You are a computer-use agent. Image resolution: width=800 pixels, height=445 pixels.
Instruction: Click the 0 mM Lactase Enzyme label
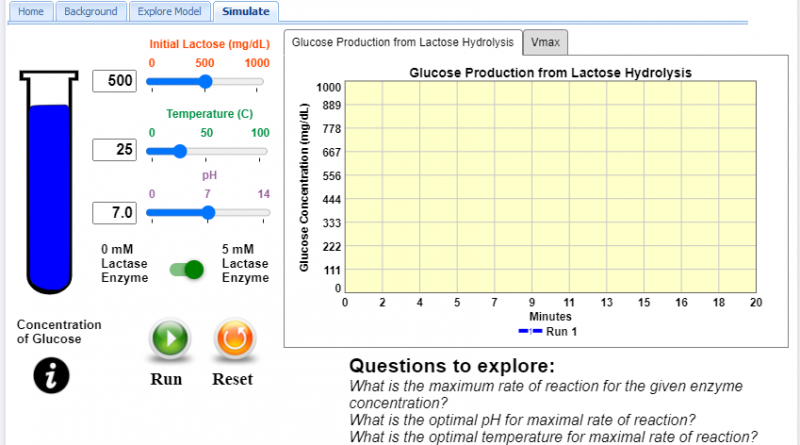click(x=124, y=263)
